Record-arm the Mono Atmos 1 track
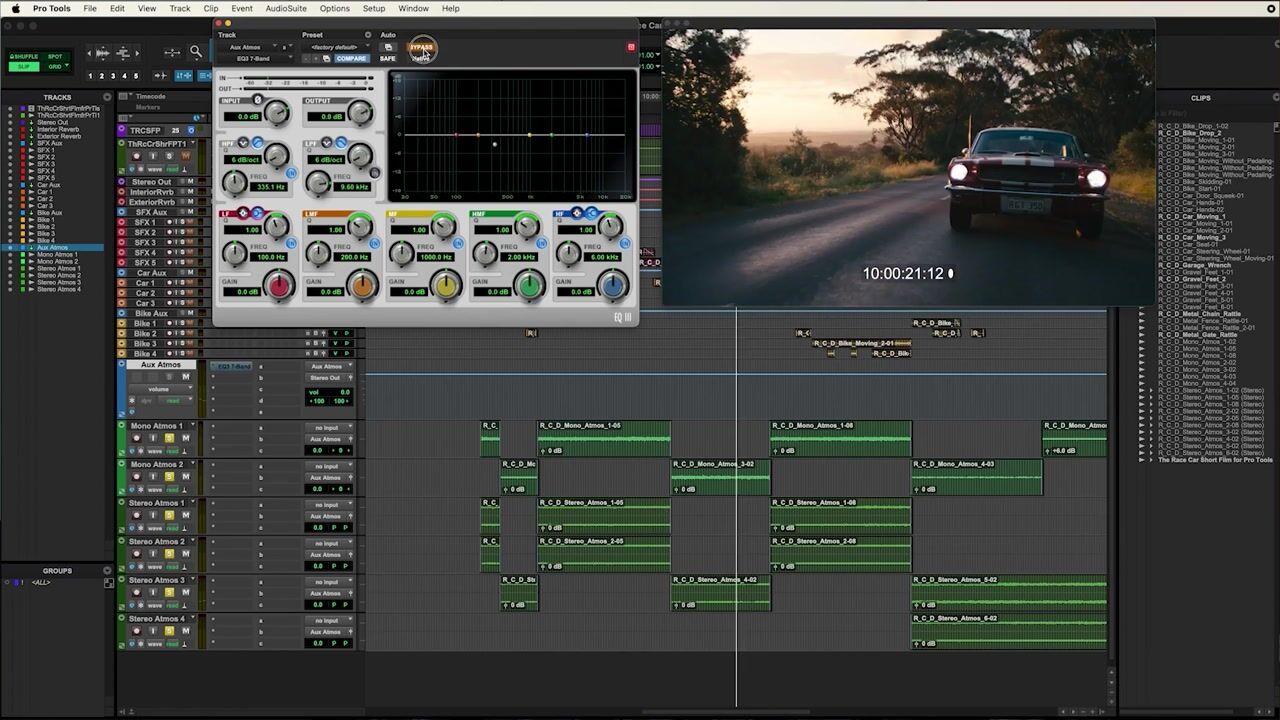The height and width of the screenshot is (720, 1280). [136, 438]
